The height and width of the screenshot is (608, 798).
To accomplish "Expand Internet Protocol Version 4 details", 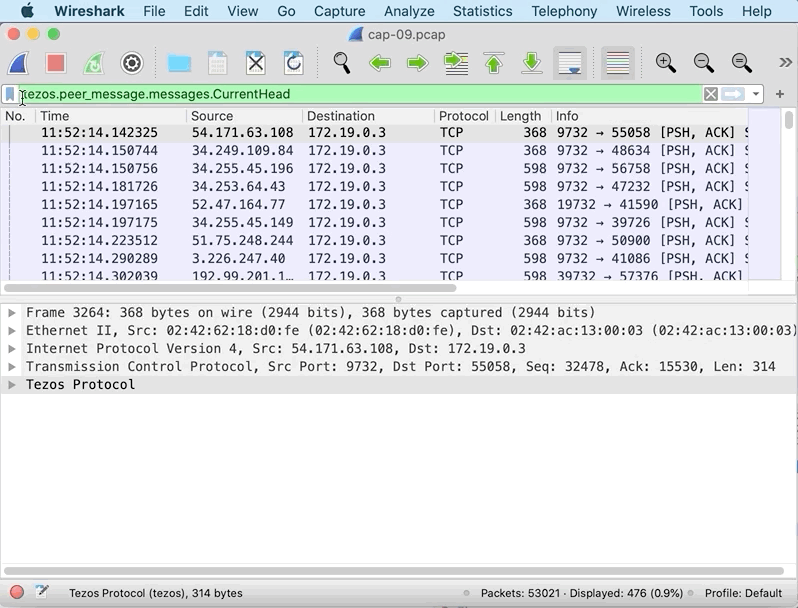I will tap(11, 349).
